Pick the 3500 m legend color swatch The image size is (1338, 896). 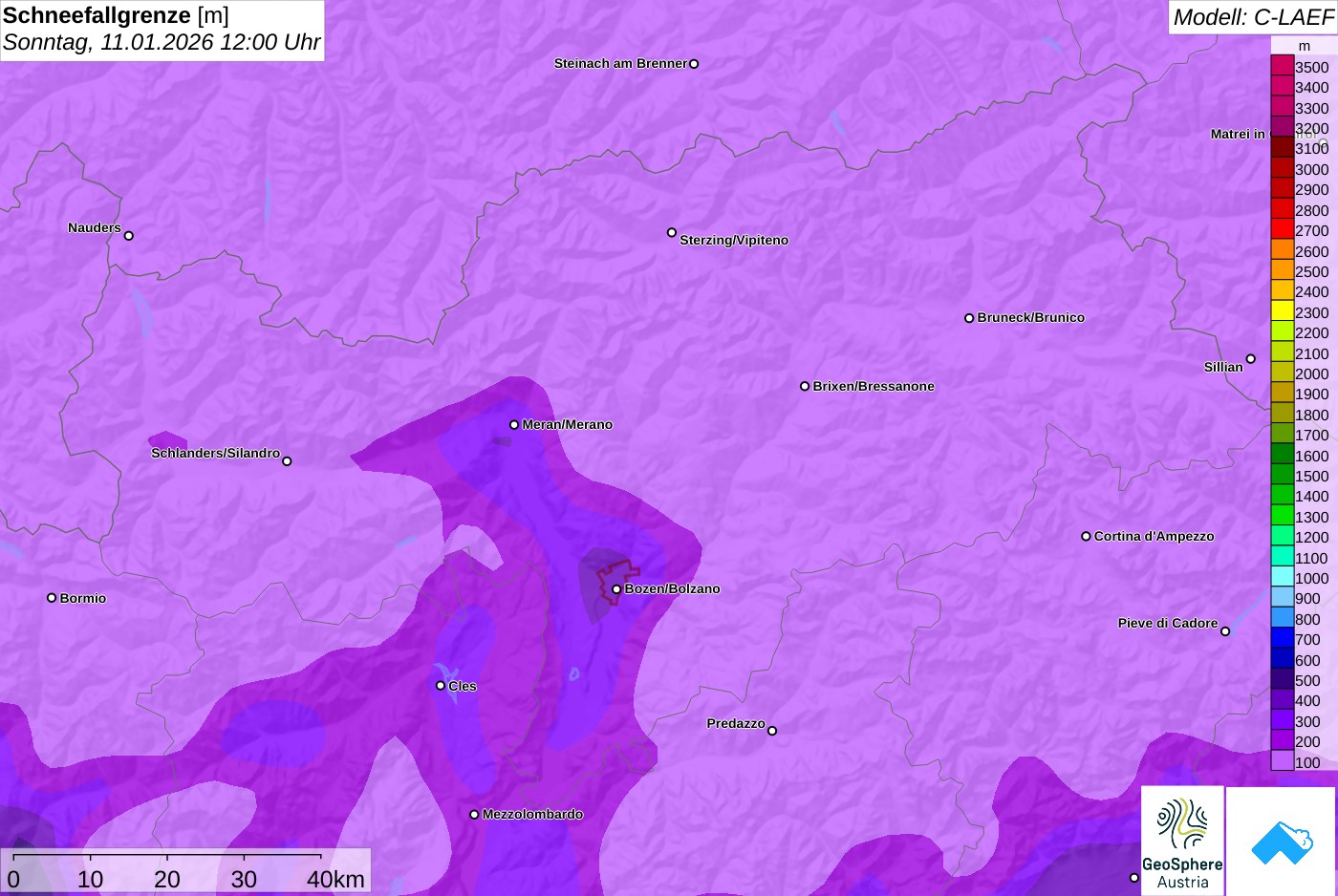tap(1282, 66)
